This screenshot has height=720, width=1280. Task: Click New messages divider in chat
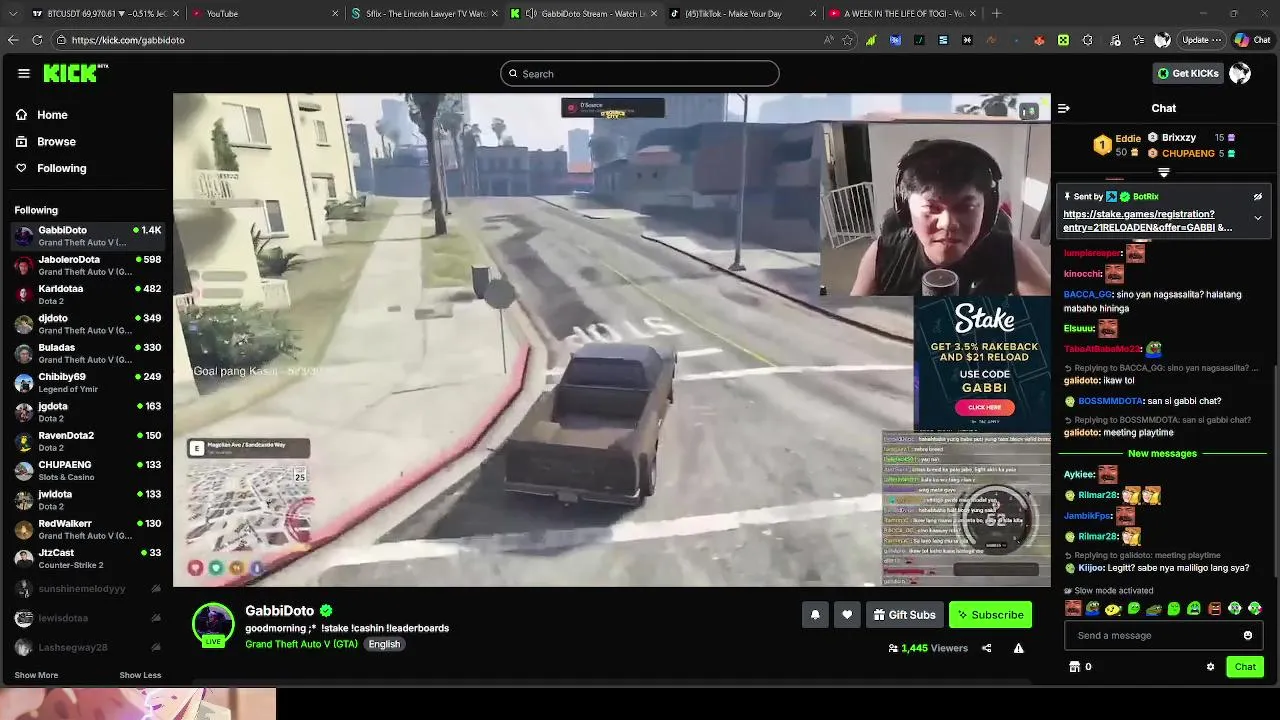[1162, 454]
